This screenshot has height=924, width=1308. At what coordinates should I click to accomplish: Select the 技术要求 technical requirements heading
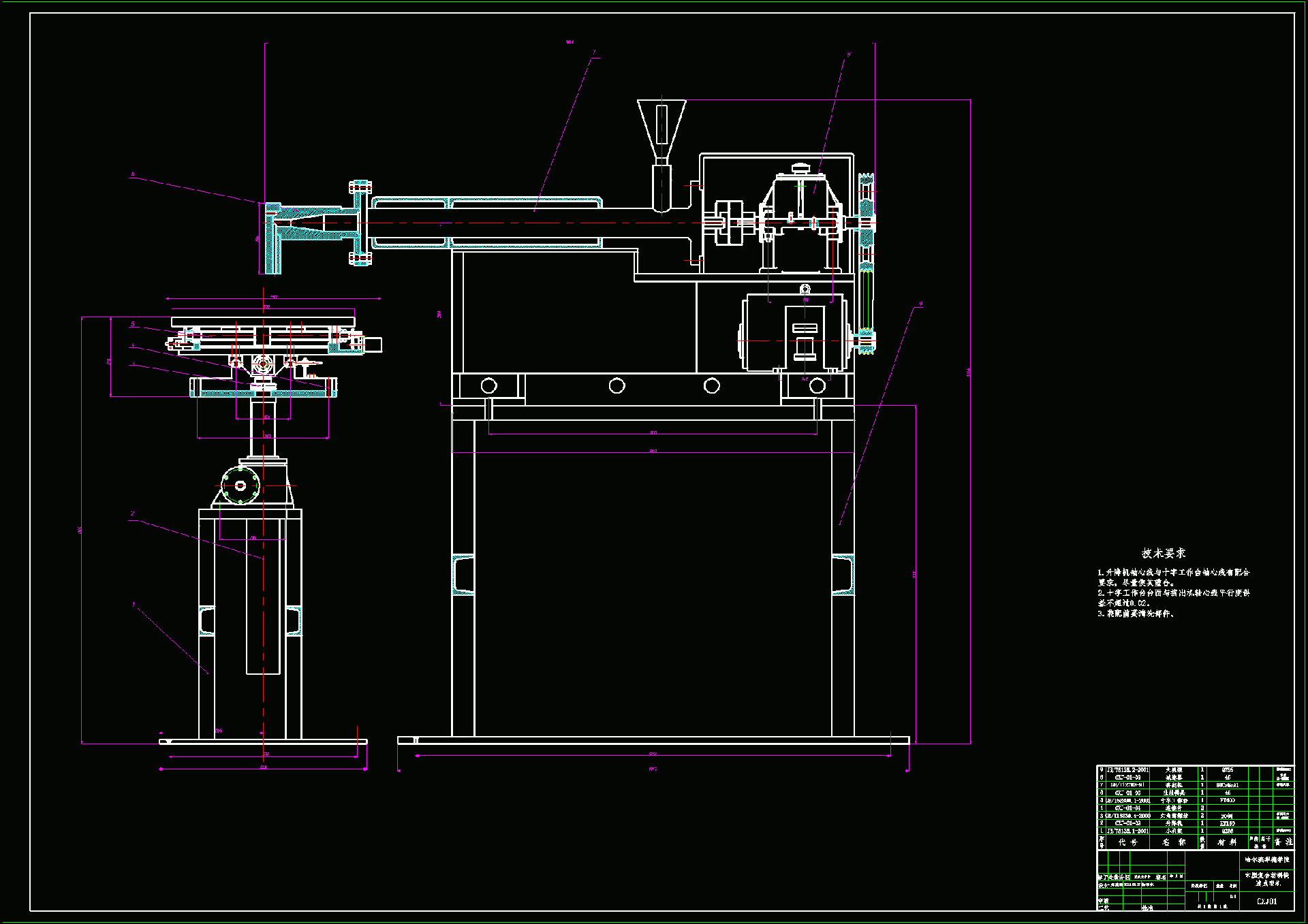click(1164, 554)
